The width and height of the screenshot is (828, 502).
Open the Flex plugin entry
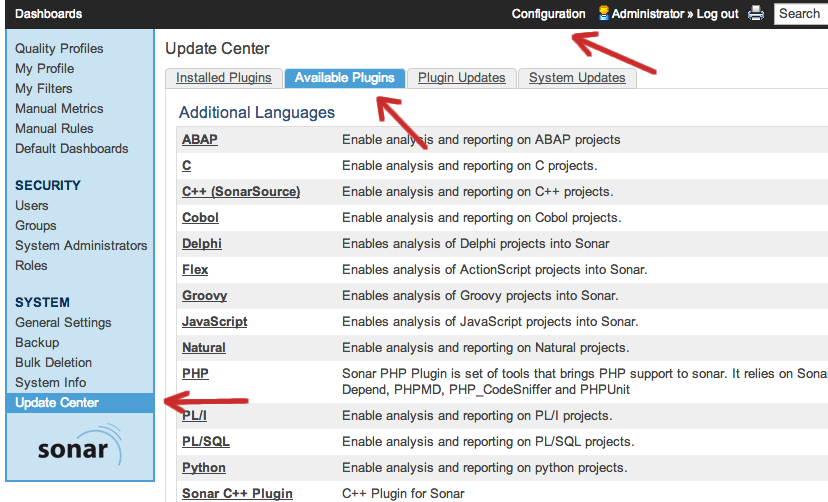click(195, 269)
